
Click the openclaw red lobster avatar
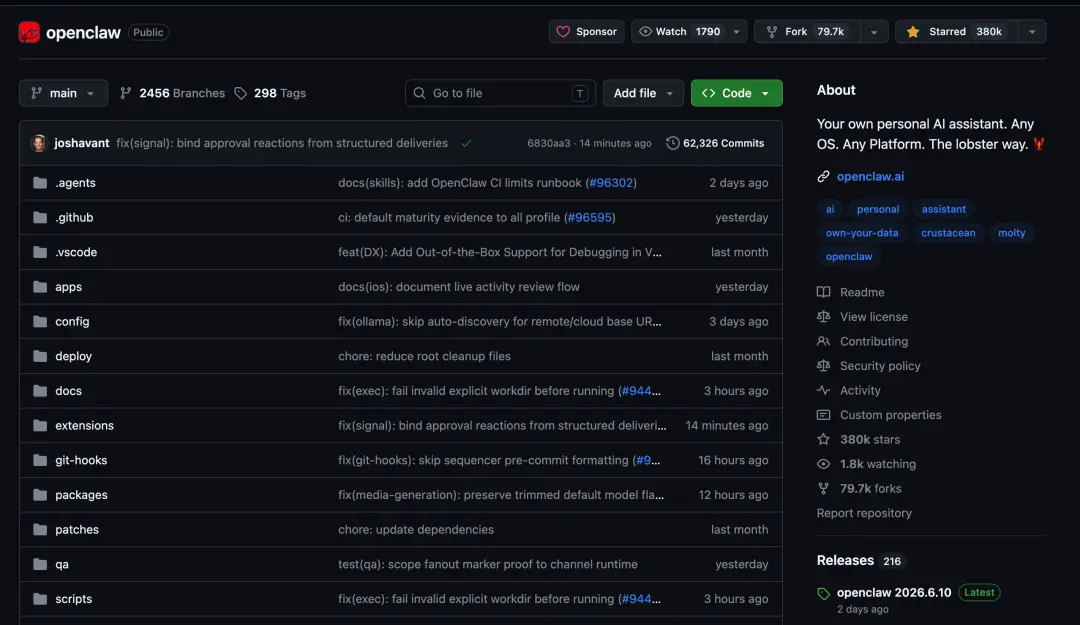click(x=29, y=32)
